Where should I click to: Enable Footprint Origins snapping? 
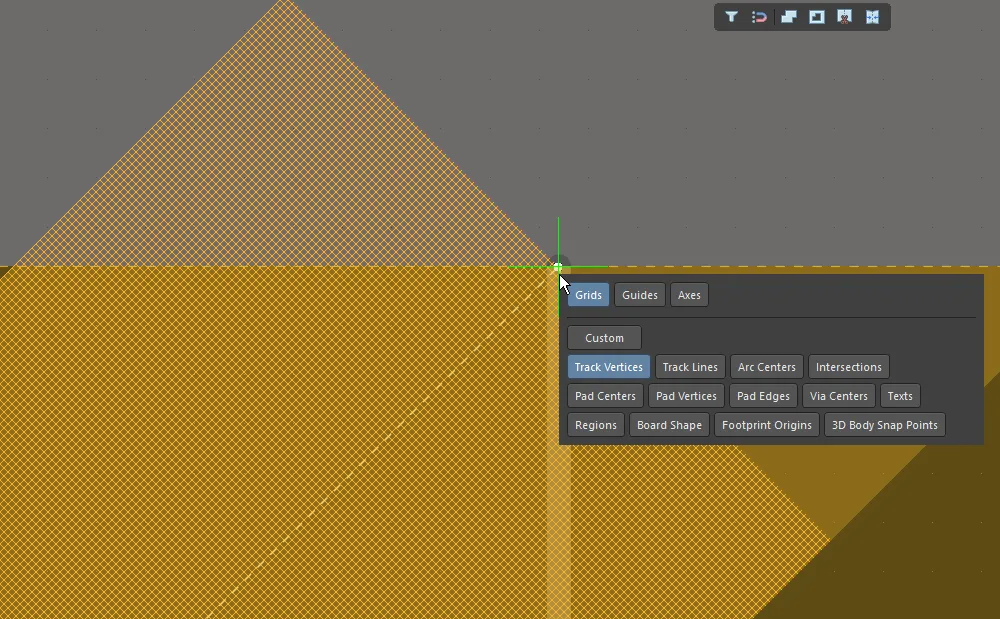(766, 425)
